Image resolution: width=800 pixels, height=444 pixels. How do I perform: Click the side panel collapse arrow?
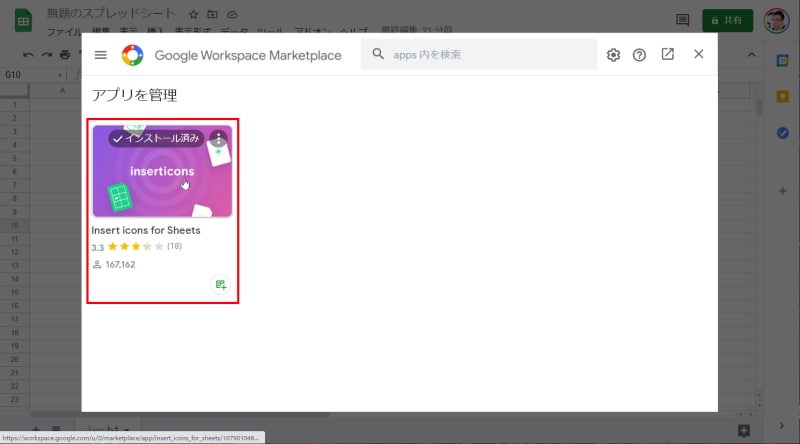tap(781, 426)
